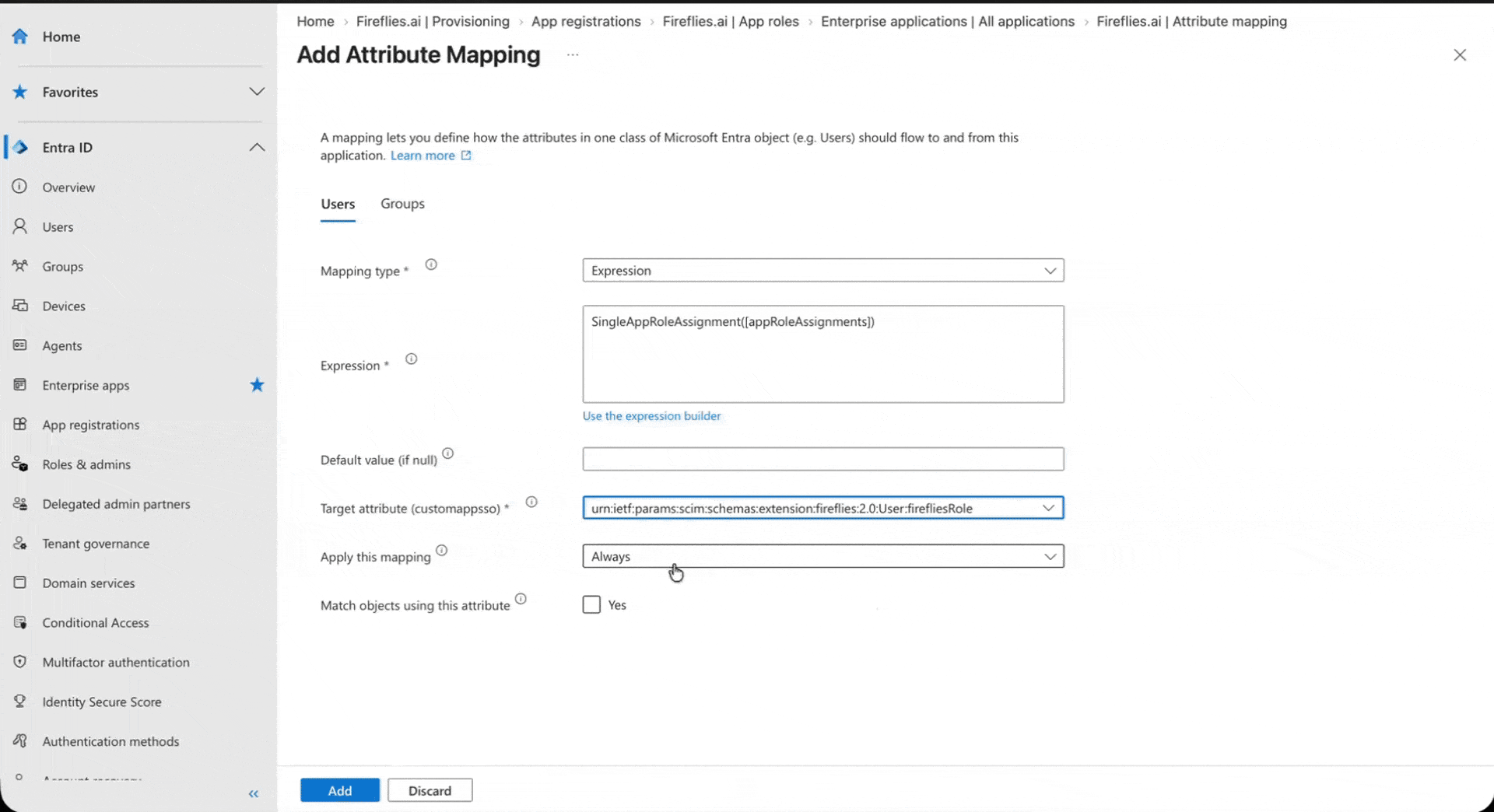Click the info icon beside Default value label
1494x812 pixels.
(x=448, y=453)
